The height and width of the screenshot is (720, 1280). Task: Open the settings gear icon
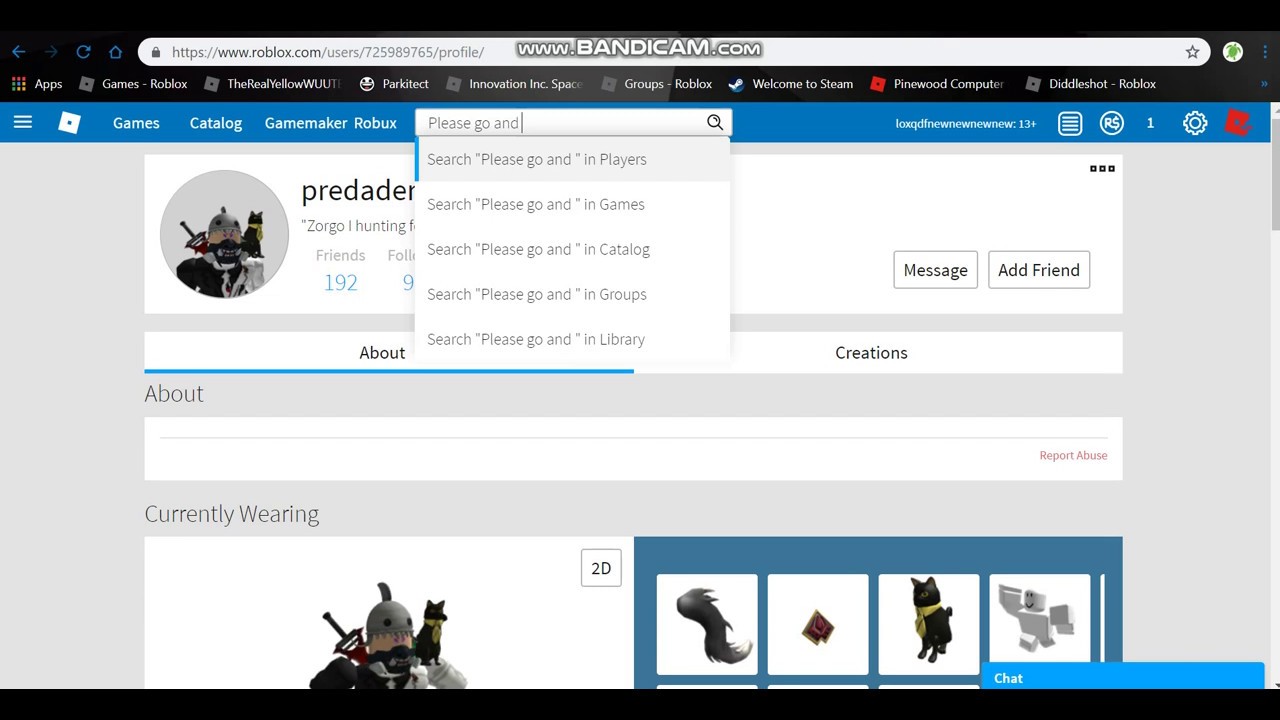[x=1195, y=123]
